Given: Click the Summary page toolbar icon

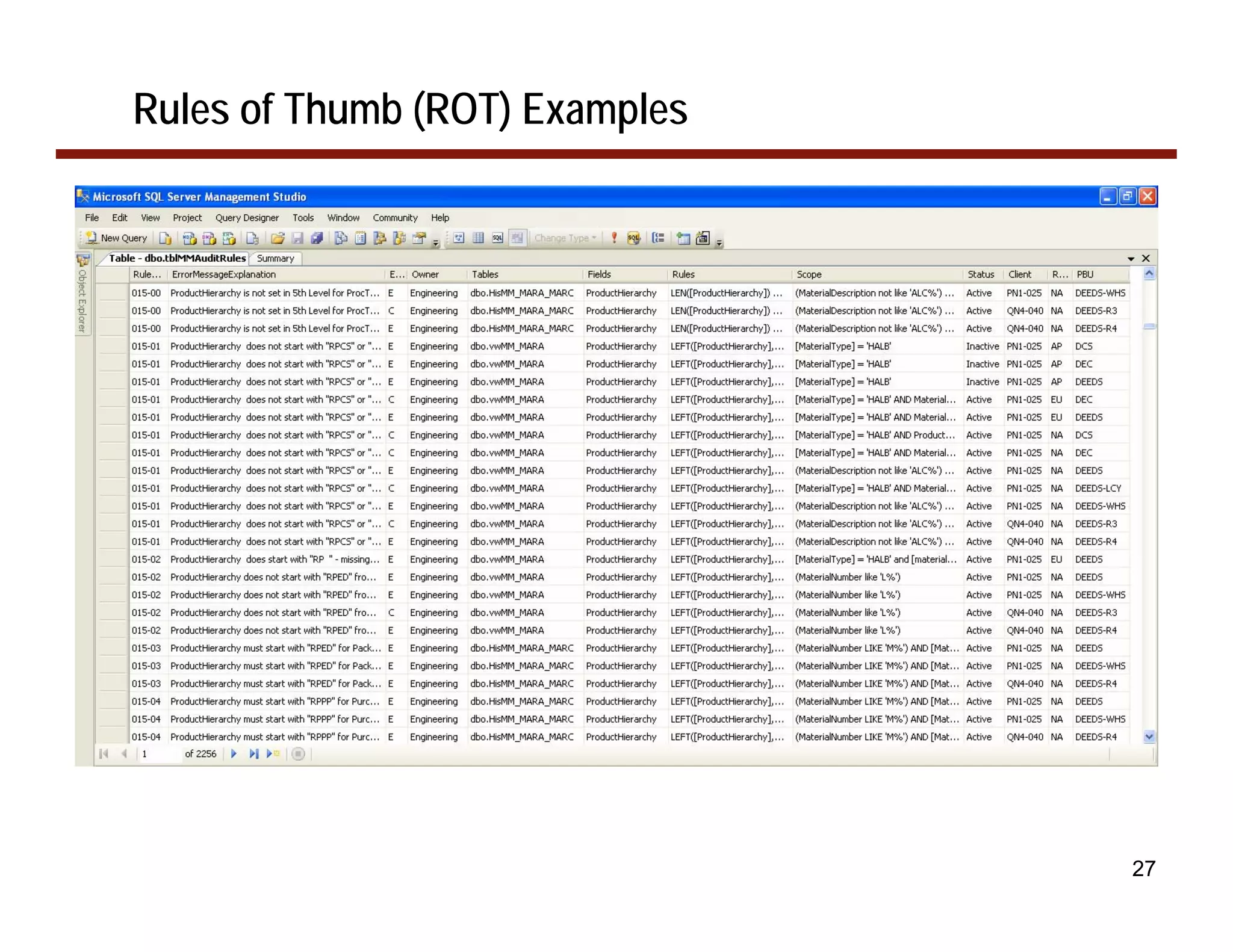Looking at the screenshot, I should [x=361, y=238].
